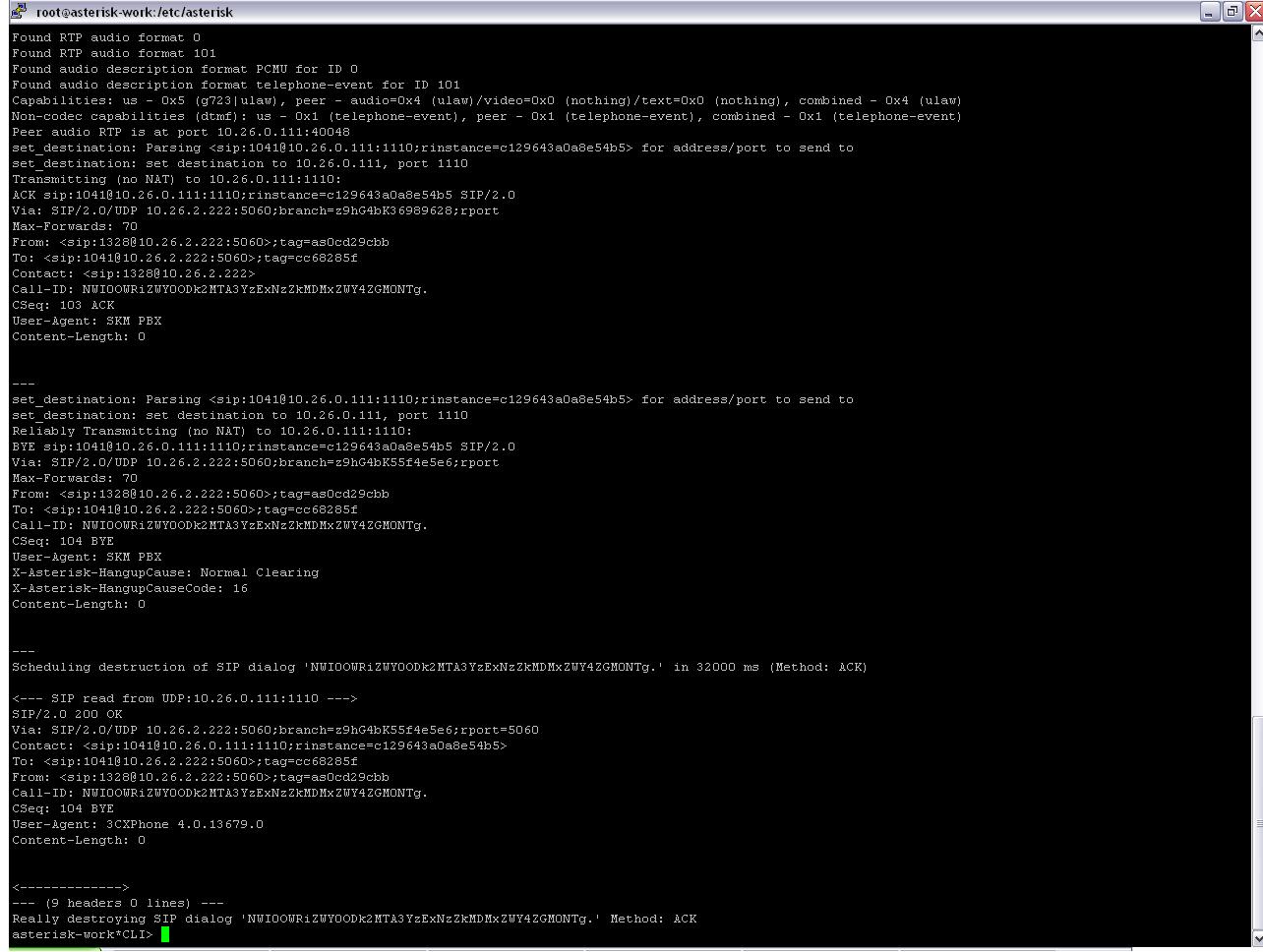Viewport: 1263px width, 952px height.
Task: Click the 'SIP/2.0 200 OK' line
Action: pyautogui.click(x=67, y=714)
